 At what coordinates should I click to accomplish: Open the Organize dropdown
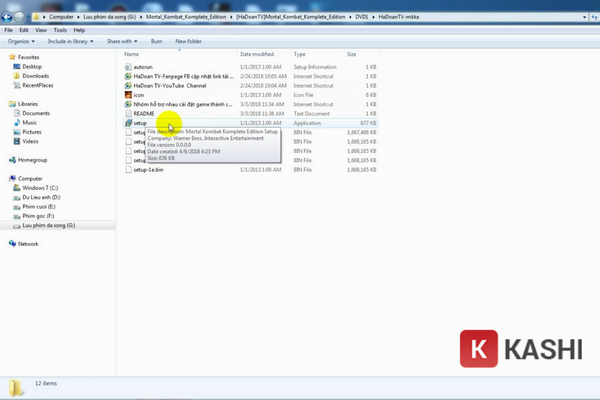[x=20, y=41]
